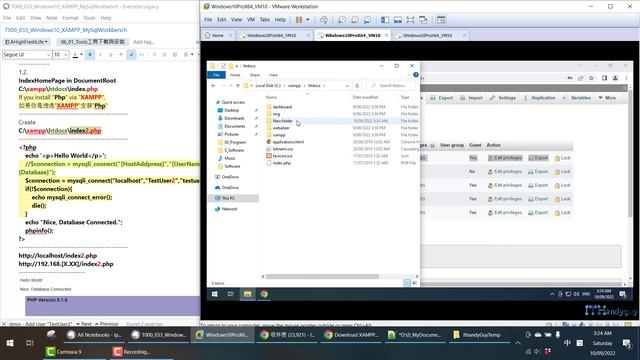Take a VMware snapshot icon

point(342,20)
